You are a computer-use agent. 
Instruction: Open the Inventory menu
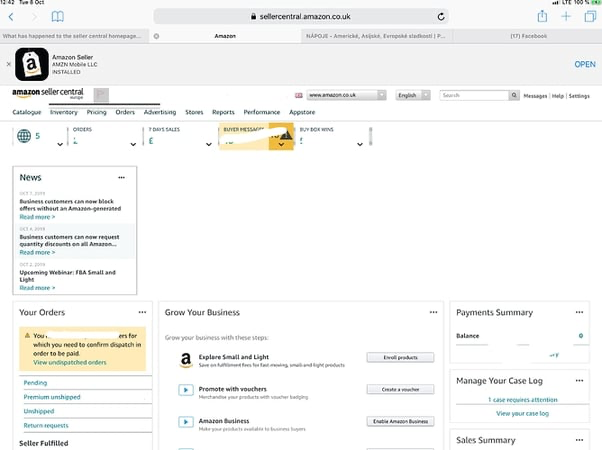click(x=64, y=112)
